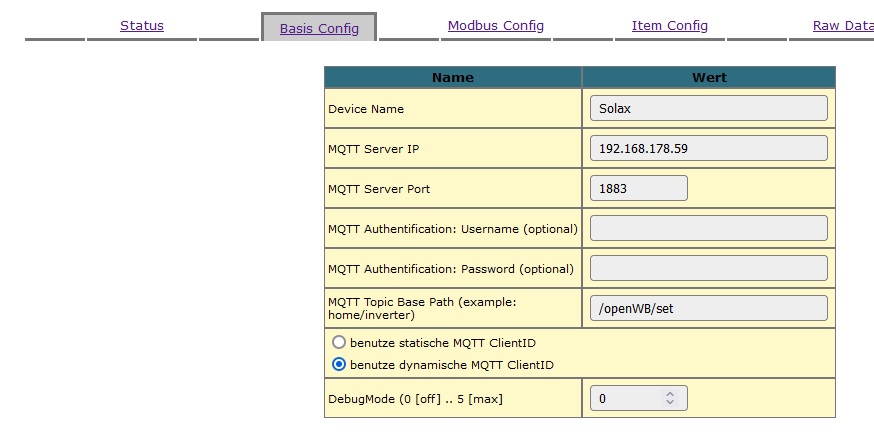This screenshot has width=874, height=435.
Task: Click the DebugMode label text
Action: click(415, 399)
